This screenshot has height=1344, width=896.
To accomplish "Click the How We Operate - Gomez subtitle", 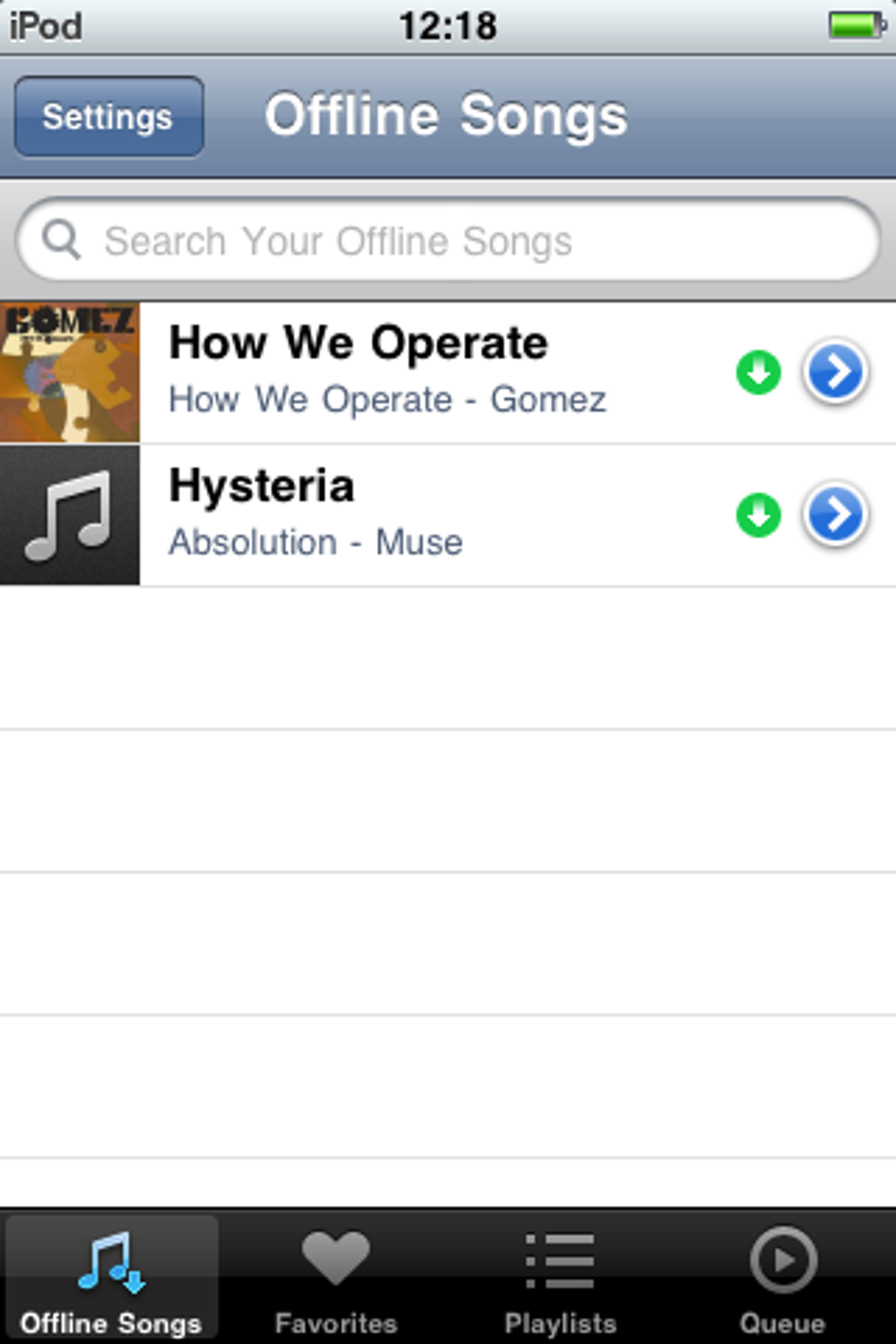I will click(387, 400).
